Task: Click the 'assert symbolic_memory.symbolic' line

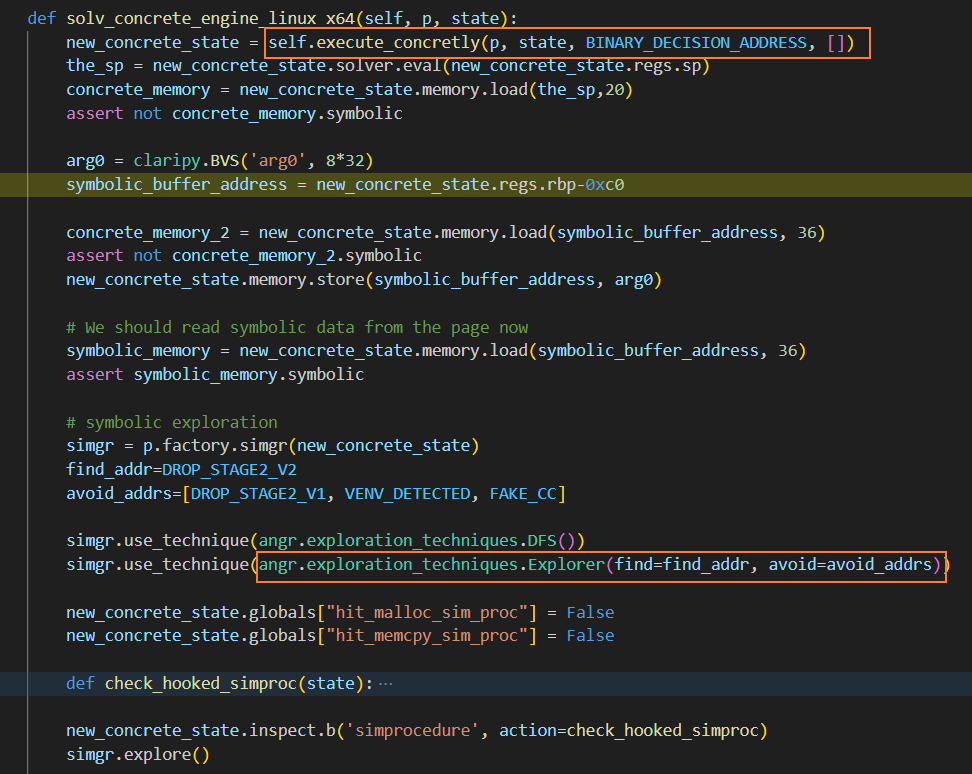Action: tap(215, 374)
